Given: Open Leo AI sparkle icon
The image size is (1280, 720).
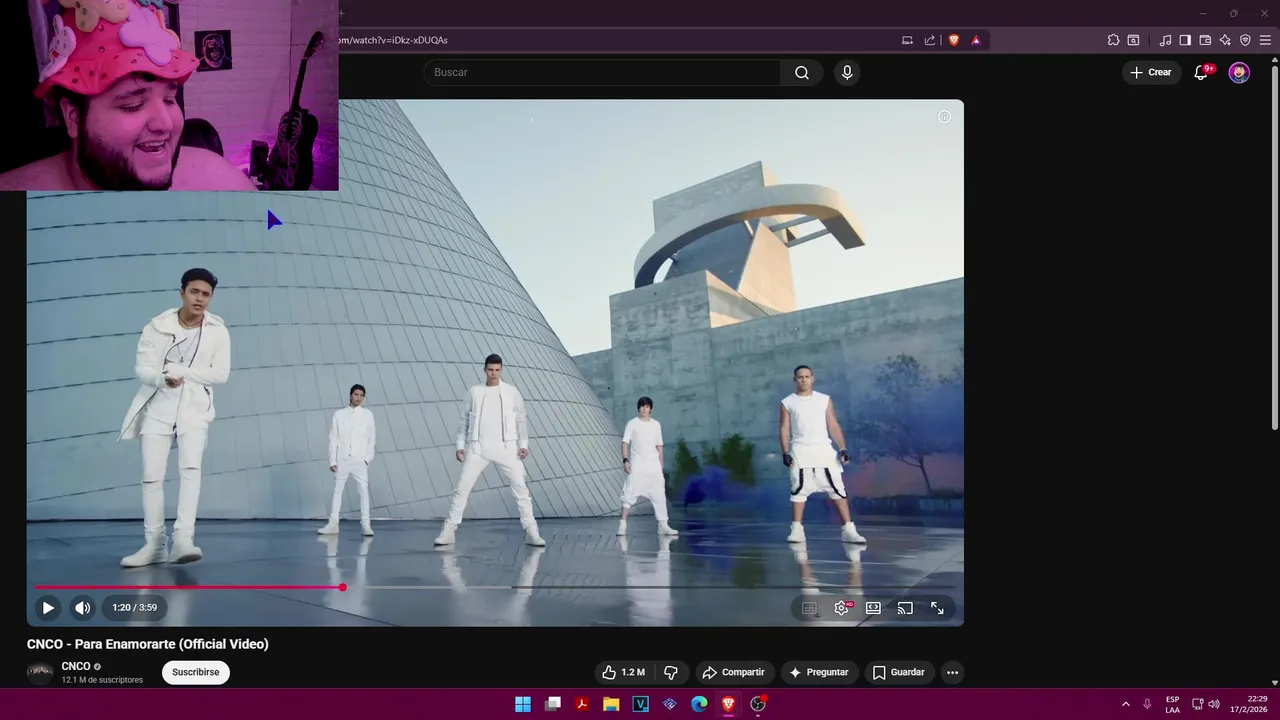Looking at the screenshot, I should (1225, 40).
